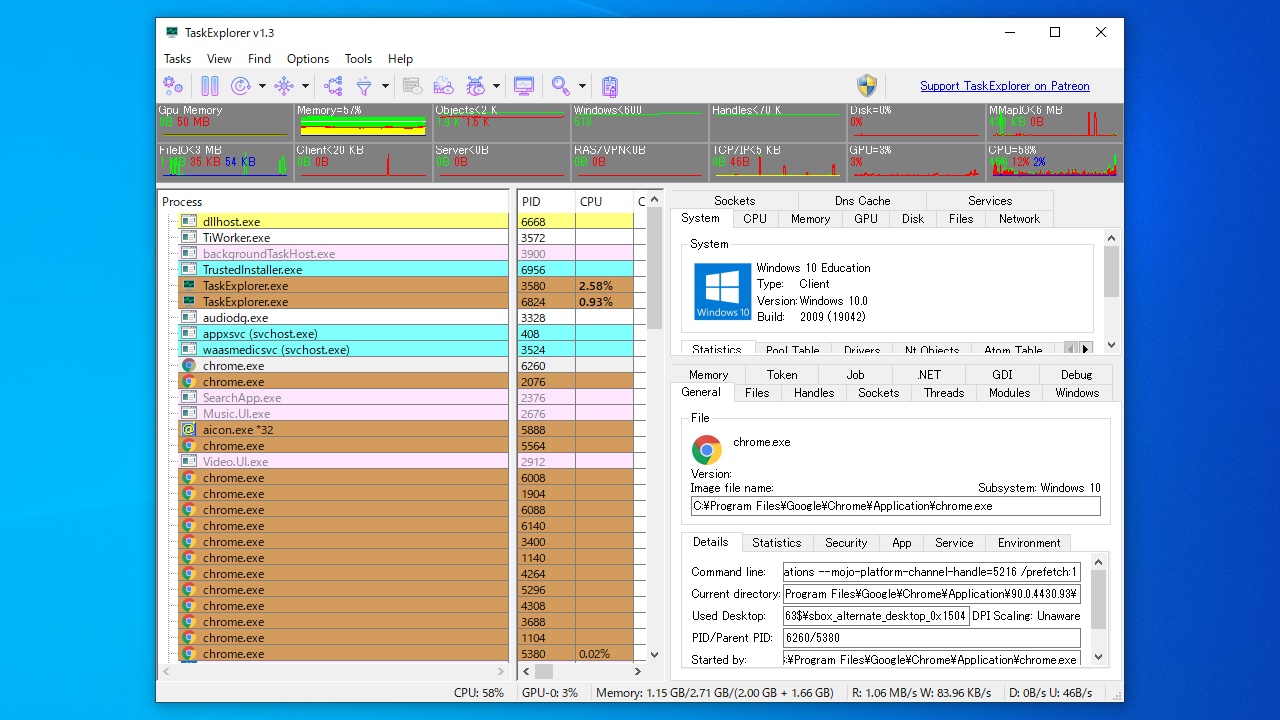The height and width of the screenshot is (720, 1280).
Task: Switch to the Pool Table tab
Action: point(792,351)
